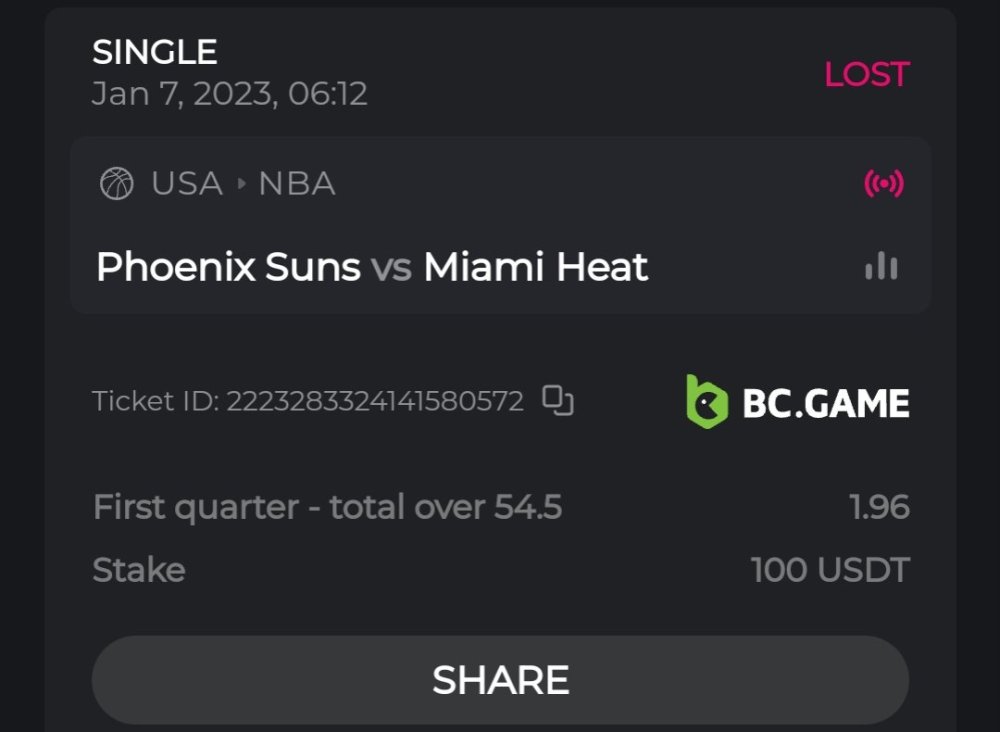Open the USA country link
Viewport: 1000px width, 732px height.
(187, 184)
